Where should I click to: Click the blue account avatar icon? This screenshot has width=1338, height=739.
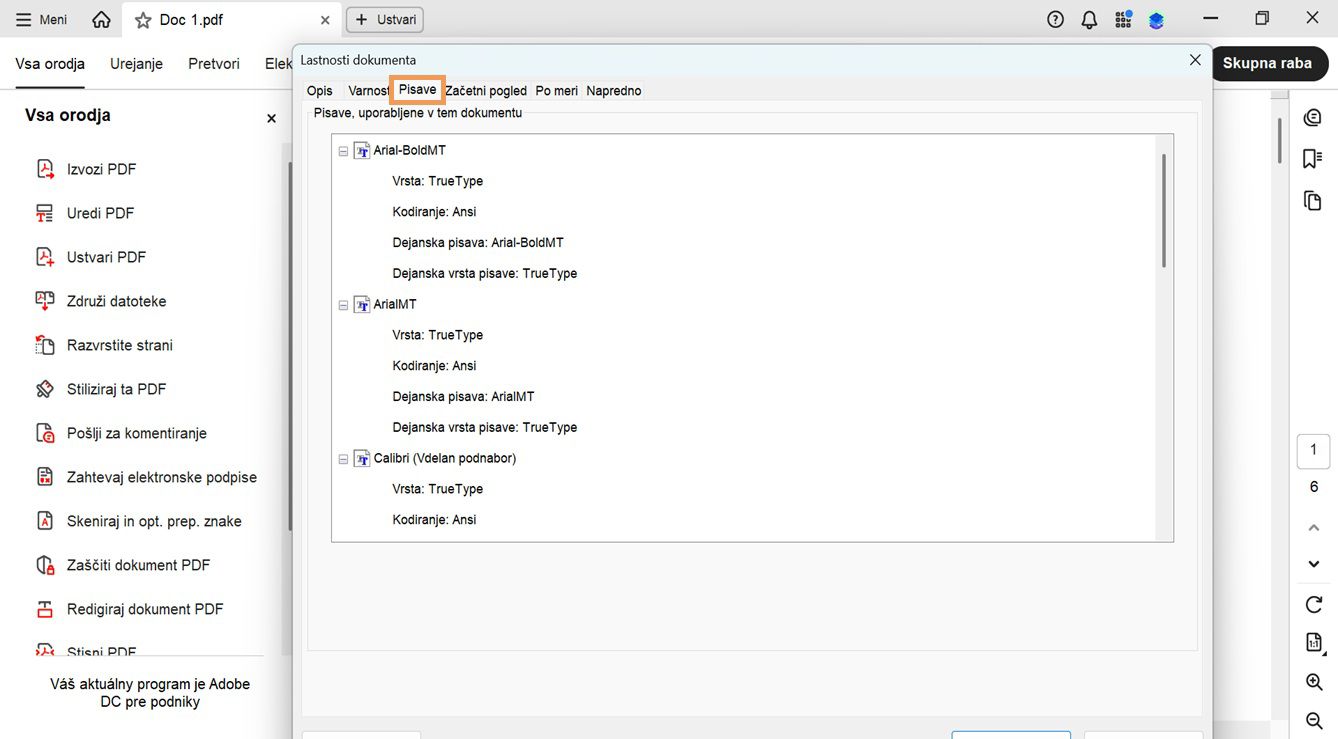(1156, 20)
